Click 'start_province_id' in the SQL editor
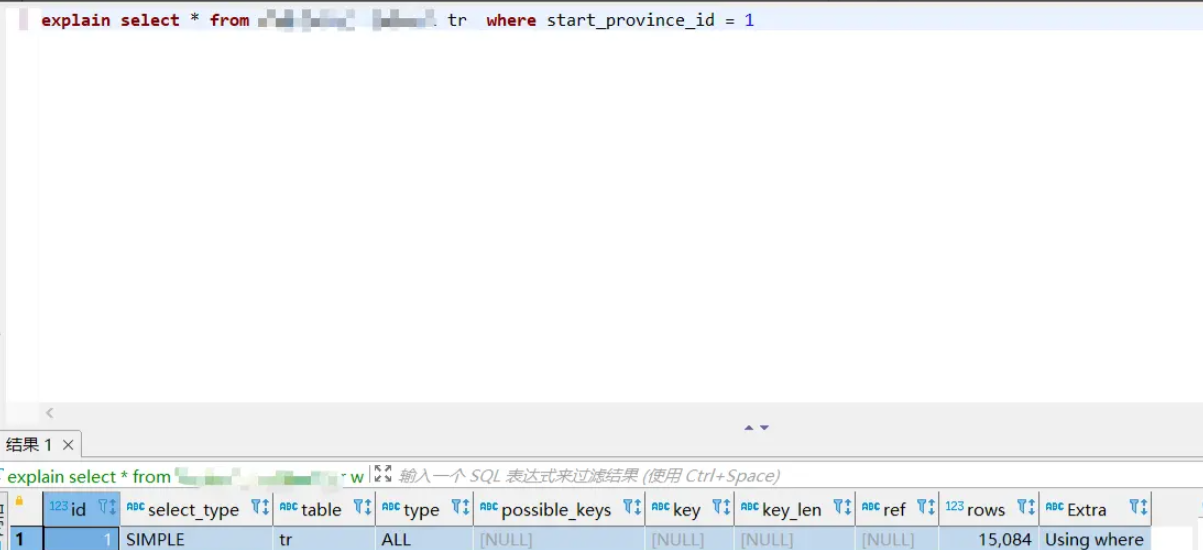 coord(631,20)
